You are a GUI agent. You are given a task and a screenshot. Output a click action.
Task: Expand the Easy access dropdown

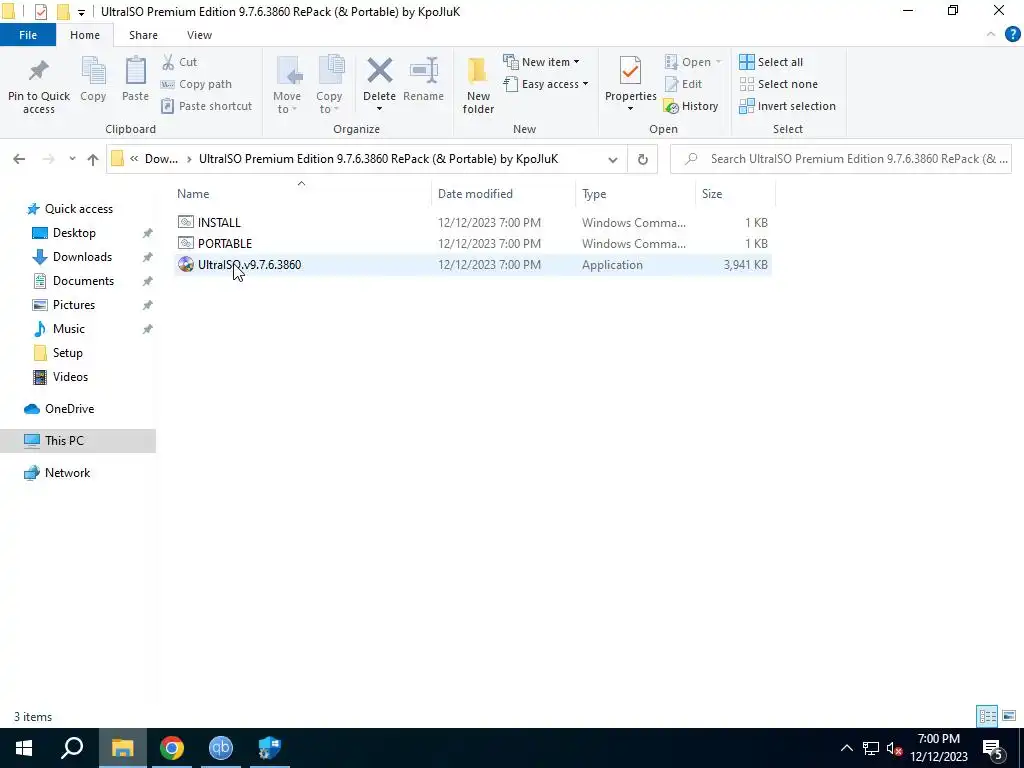546,84
